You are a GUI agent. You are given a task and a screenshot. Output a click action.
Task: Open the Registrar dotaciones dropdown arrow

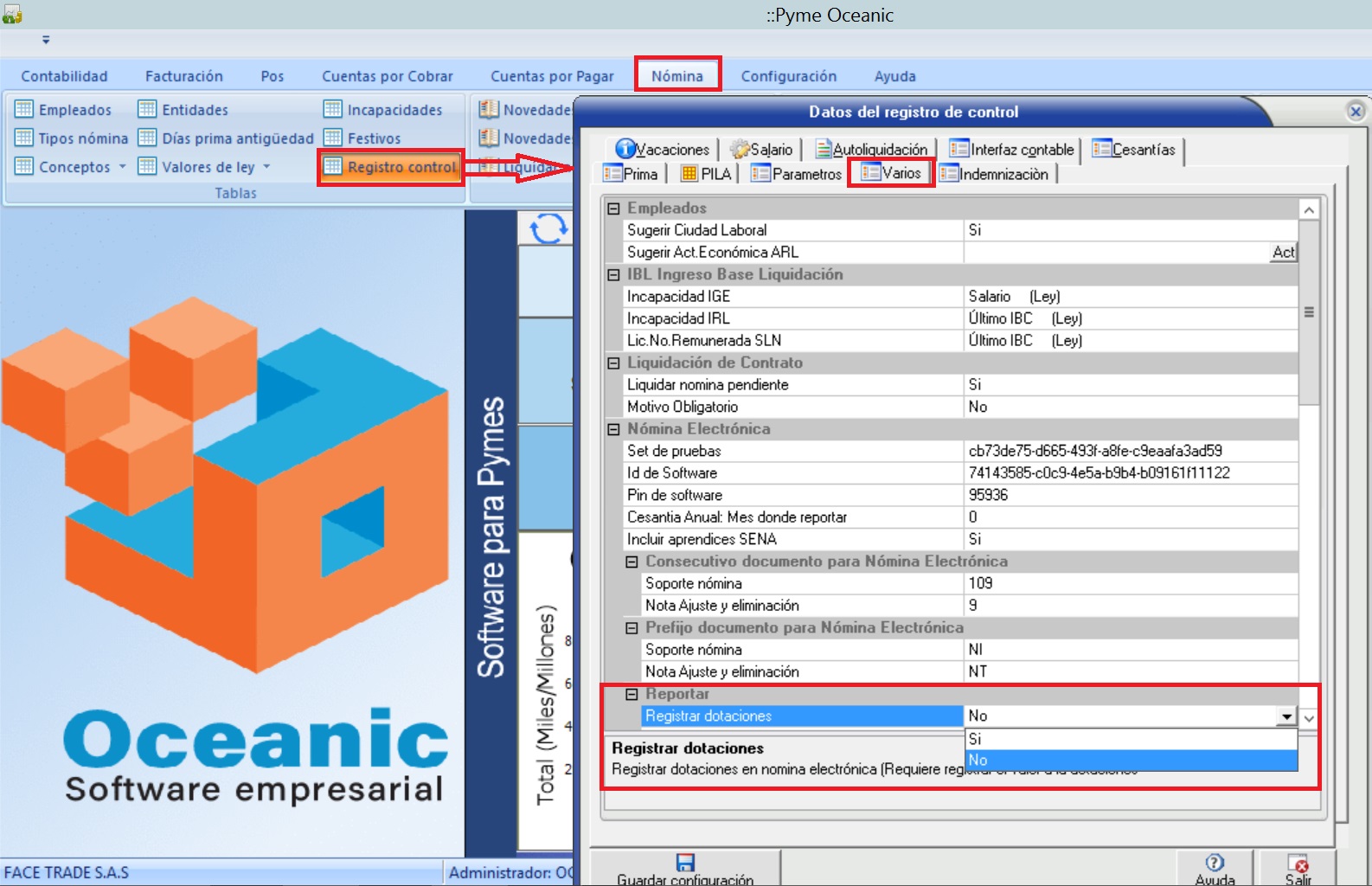(1286, 716)
